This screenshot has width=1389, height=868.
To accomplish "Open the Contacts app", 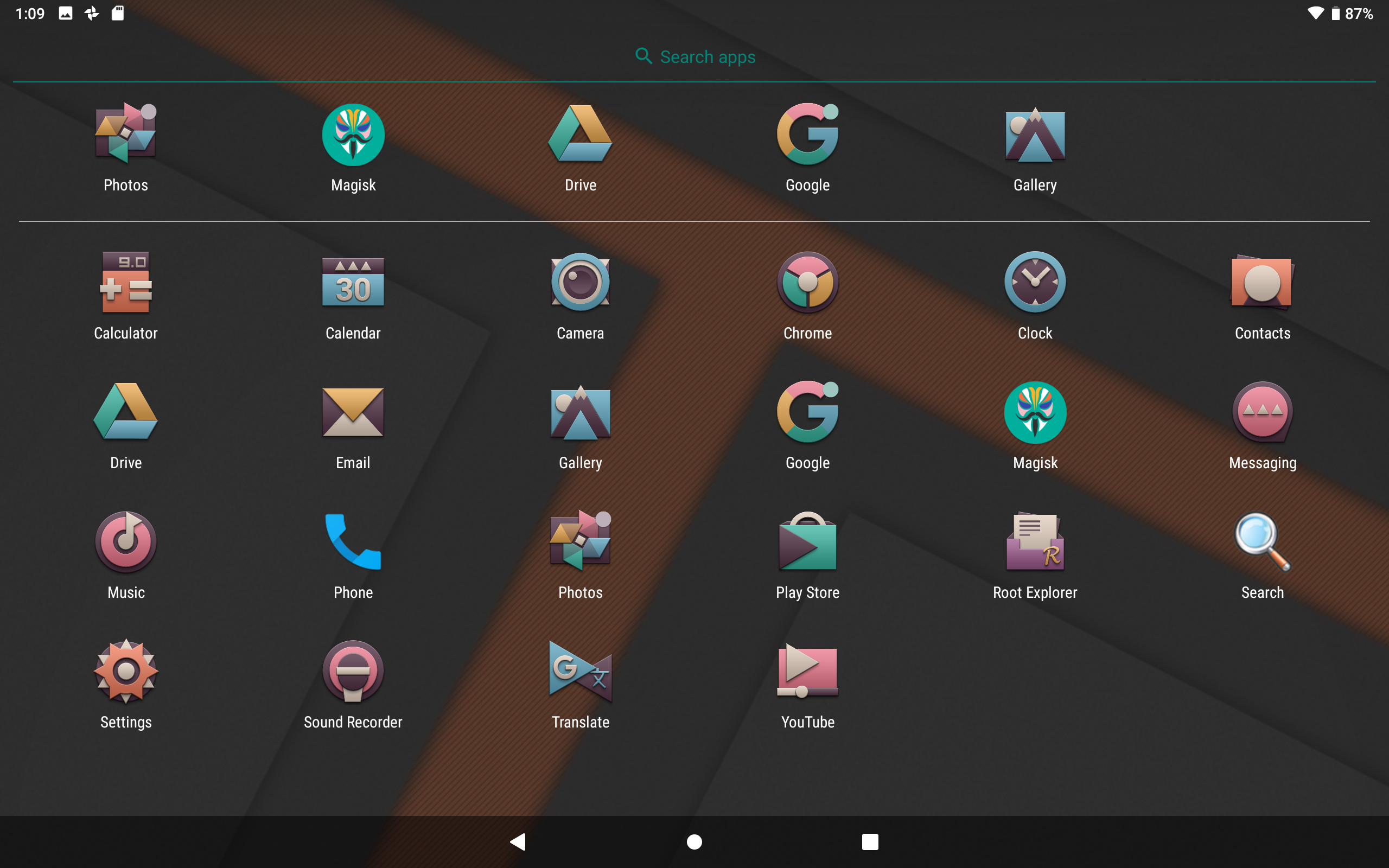I will [x=1262, y=282].
